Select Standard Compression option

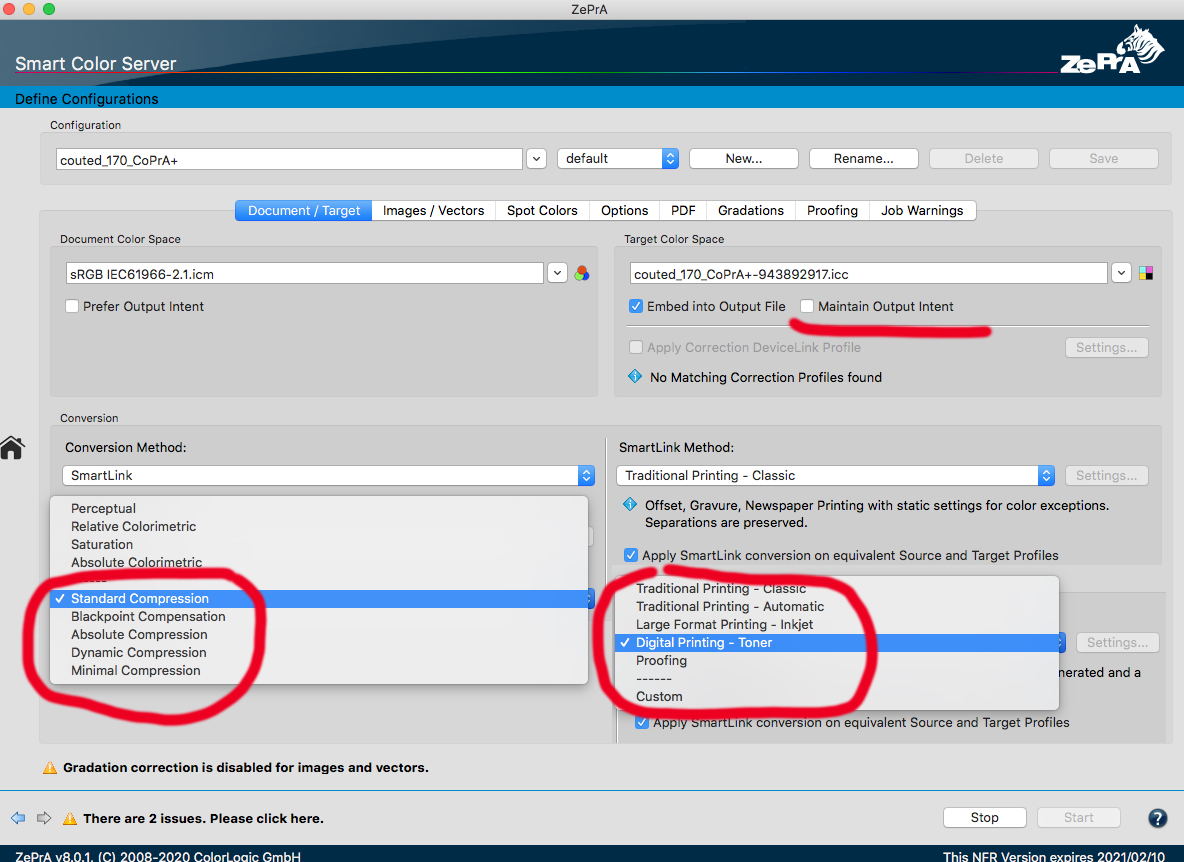pyautogui.click(x=319, y=599)
